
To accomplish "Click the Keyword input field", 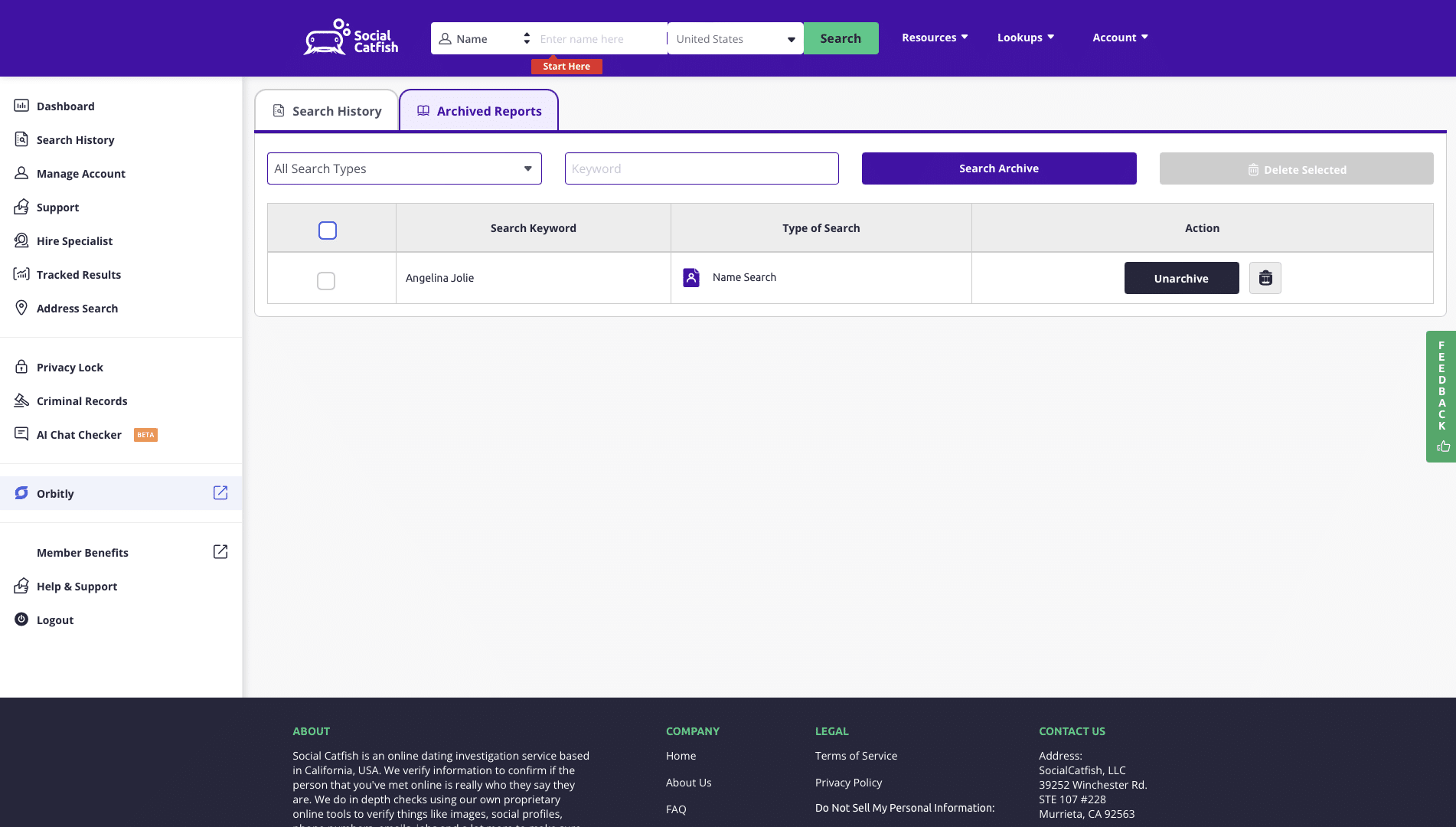I will pos(701,168).
